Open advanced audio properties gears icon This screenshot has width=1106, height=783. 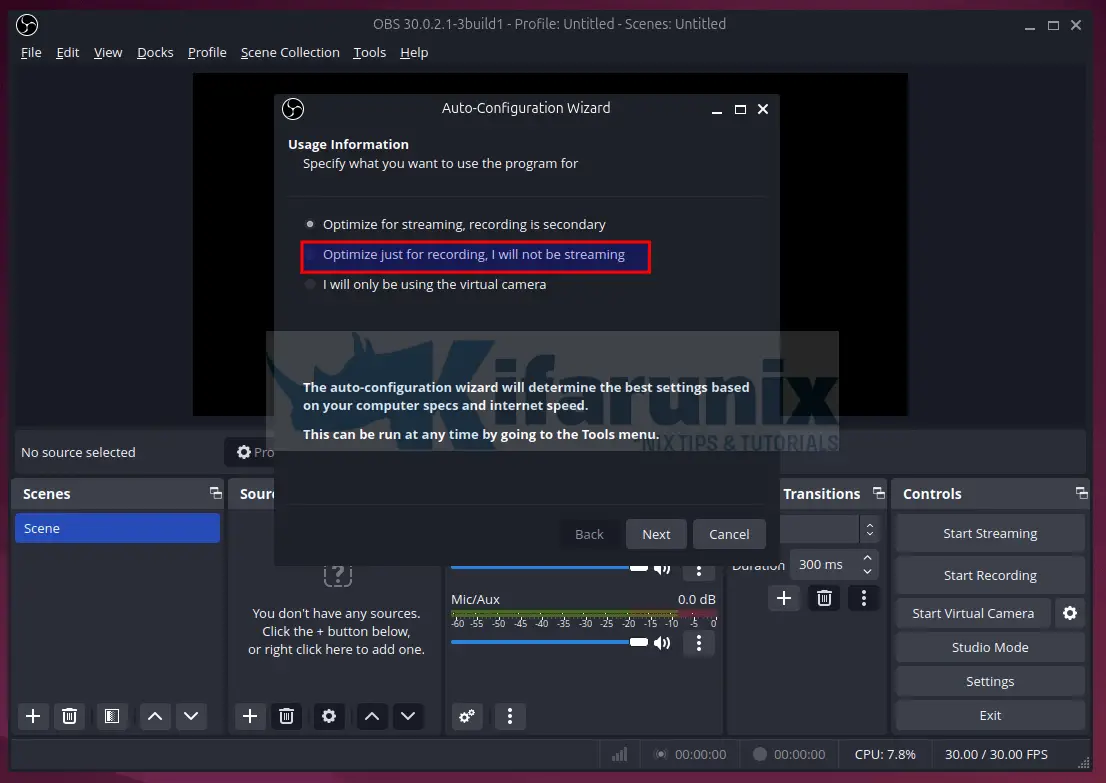[x=466, y=716]
